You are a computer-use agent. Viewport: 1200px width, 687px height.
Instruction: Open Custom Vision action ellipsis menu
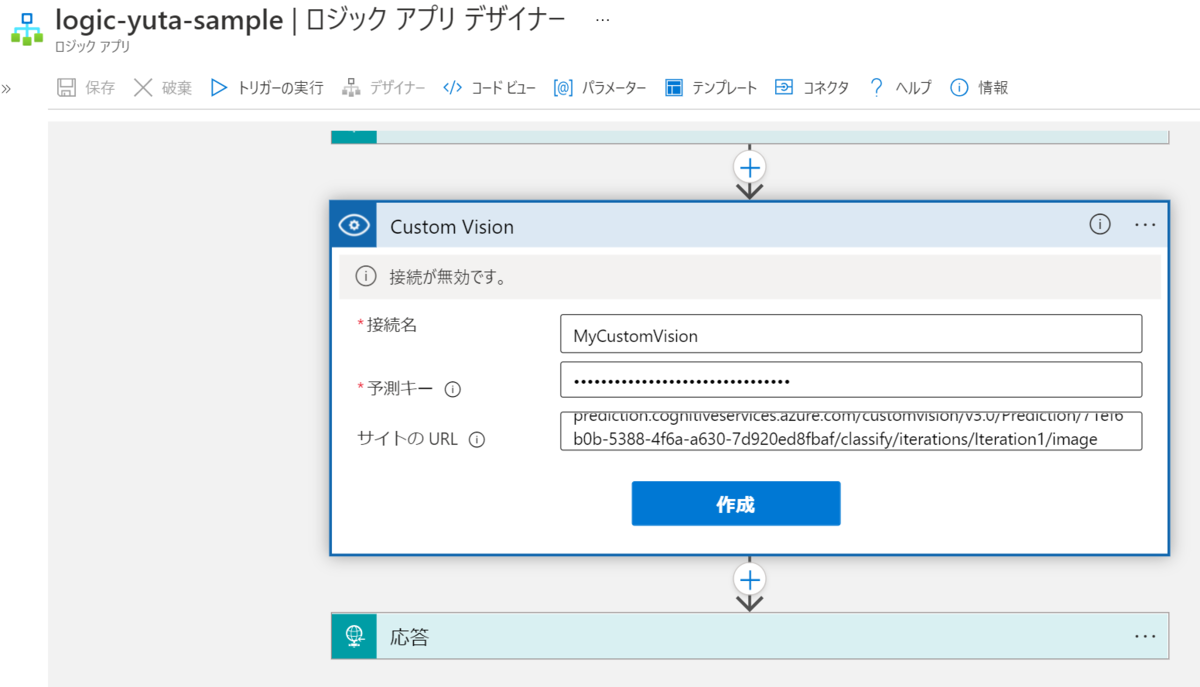[1145, 226]
